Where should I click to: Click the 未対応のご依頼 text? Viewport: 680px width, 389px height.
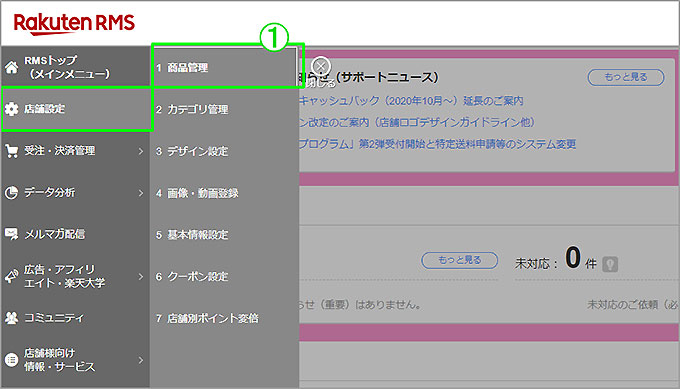point(632,305)
